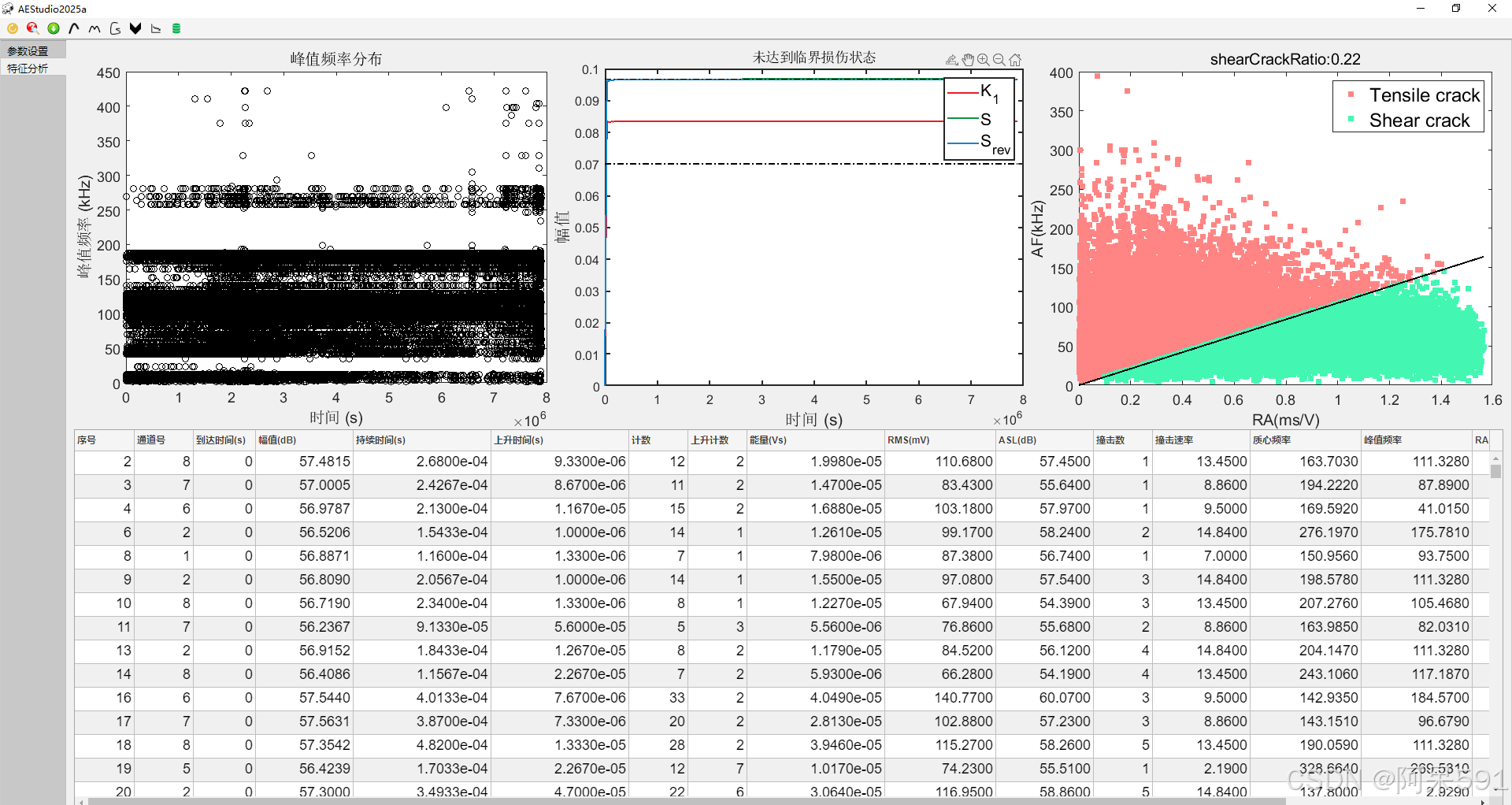The height and width of the screenshot is (805, 1512).
Task: Select the zoom-out magnifier on middle plot
Action: pos(999,60)
